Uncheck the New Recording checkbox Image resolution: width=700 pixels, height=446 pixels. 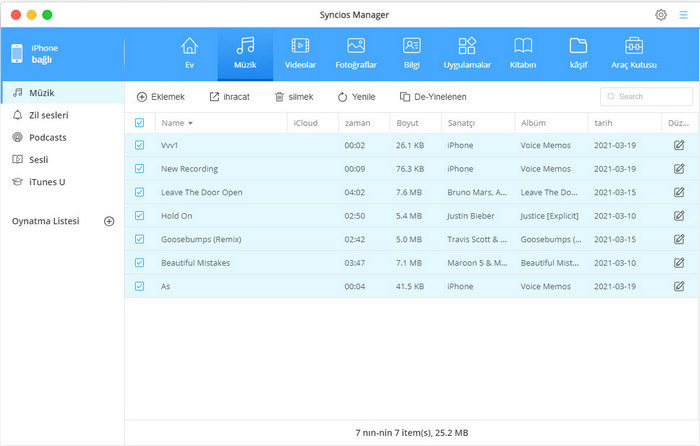tap(139, 169)
